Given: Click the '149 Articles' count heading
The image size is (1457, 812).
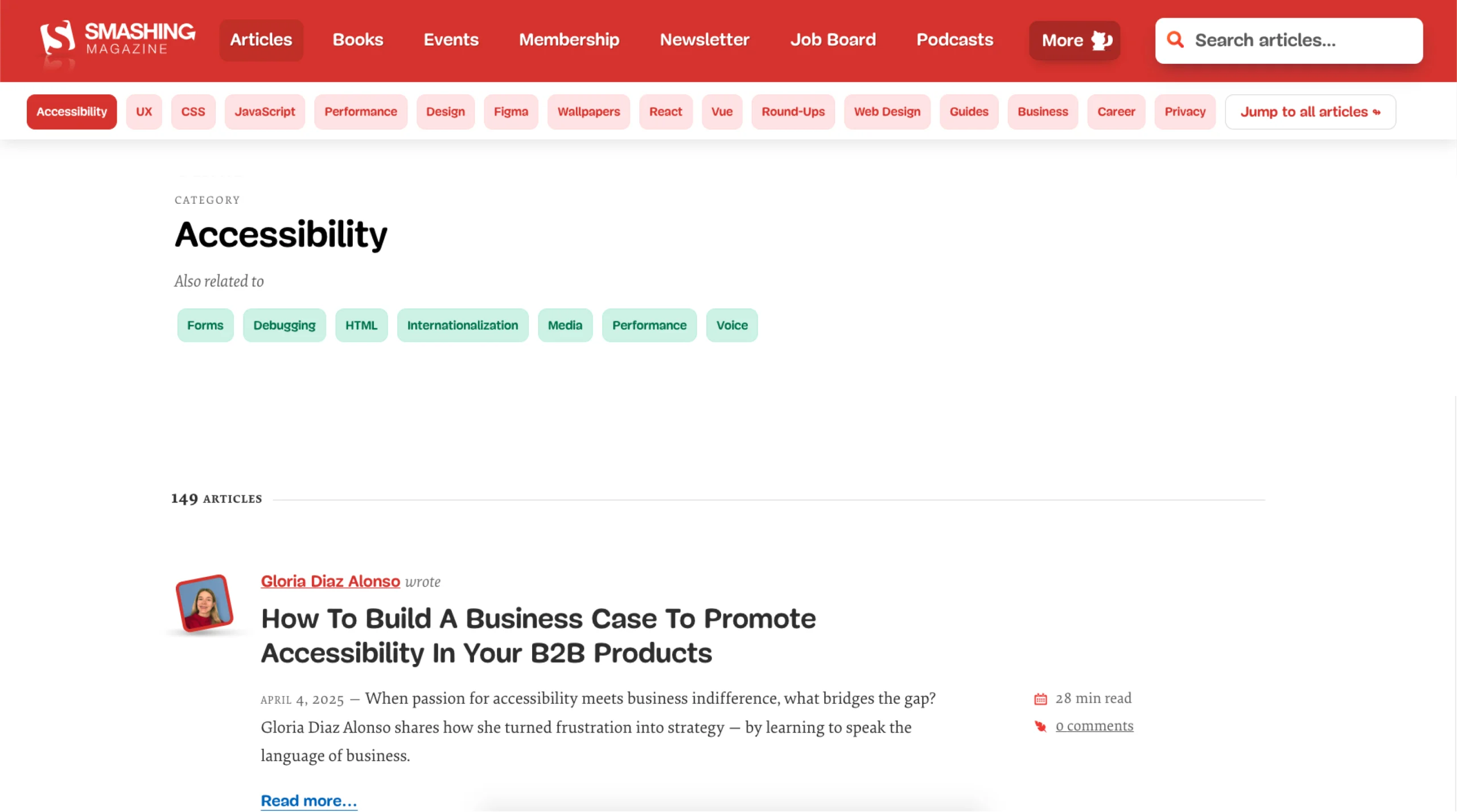Looking at the screenshot, I should pyautogui.click(x=216, y=499).
